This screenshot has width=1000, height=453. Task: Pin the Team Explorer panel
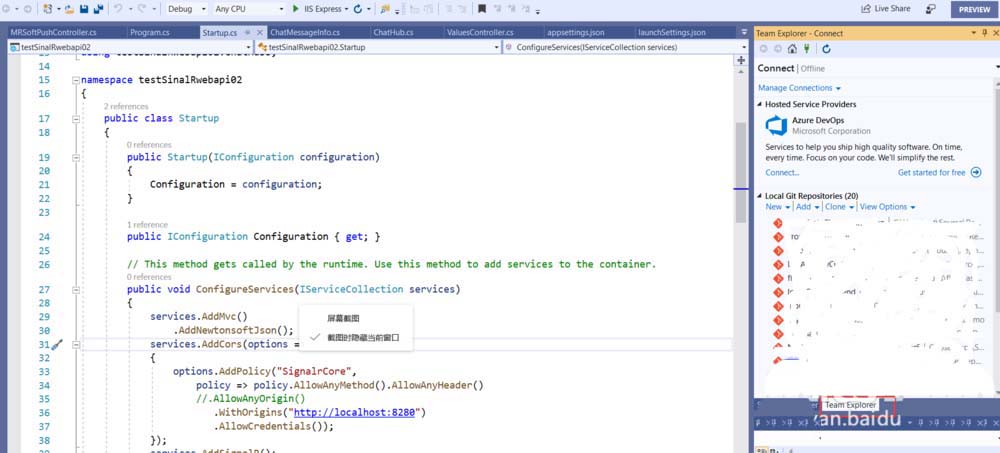click(984, 33)
